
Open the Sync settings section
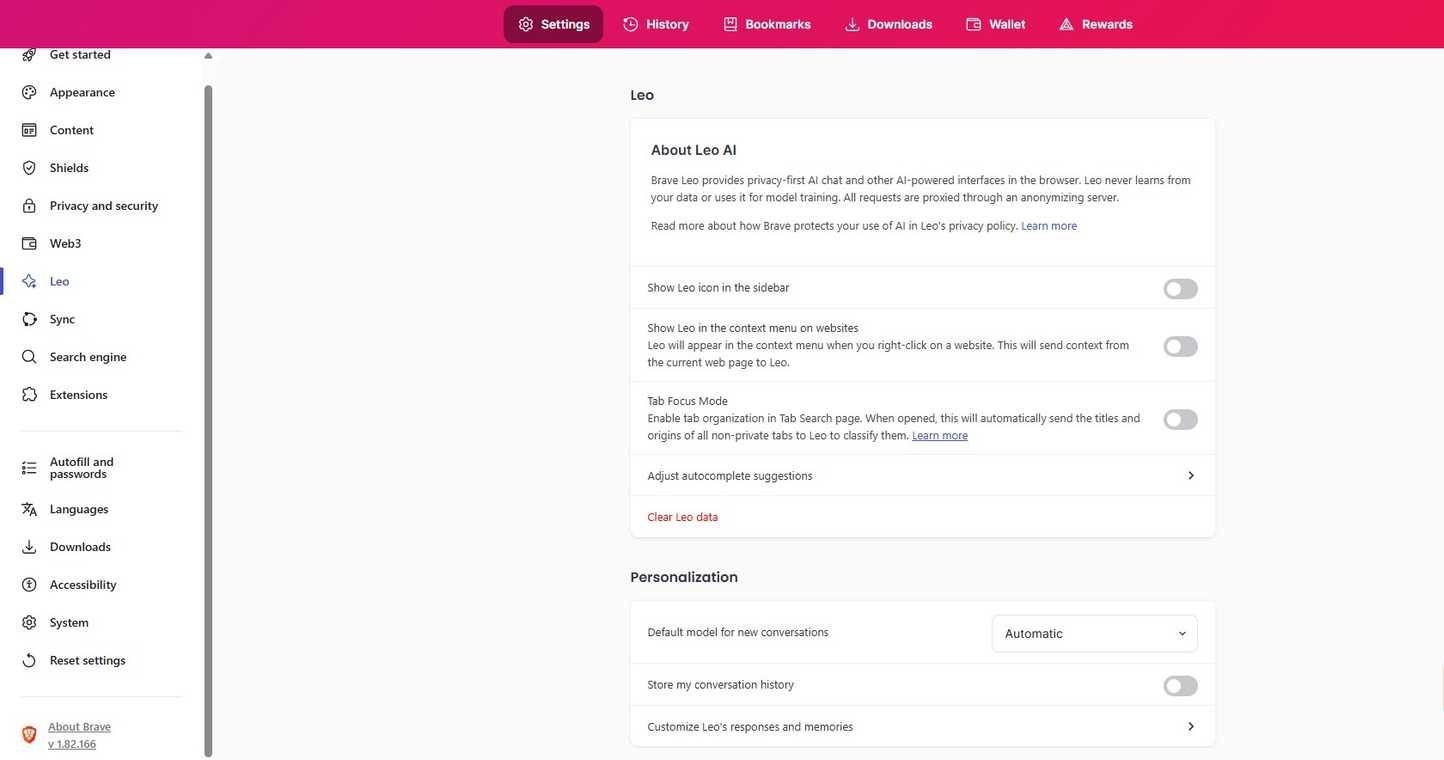coord(64,318)
